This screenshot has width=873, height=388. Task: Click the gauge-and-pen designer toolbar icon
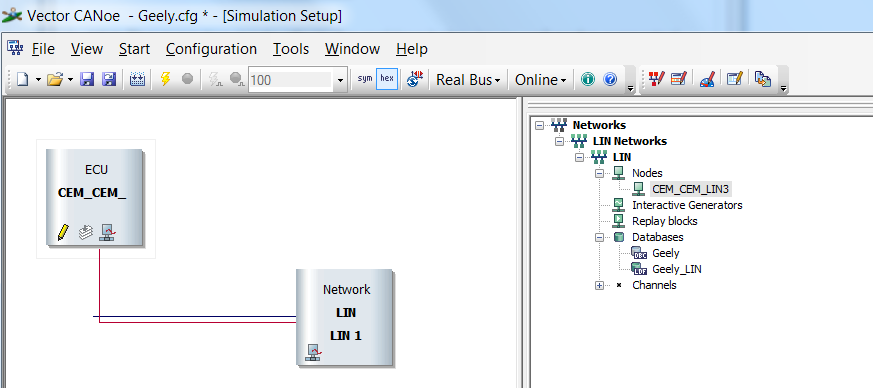(707, 80)
